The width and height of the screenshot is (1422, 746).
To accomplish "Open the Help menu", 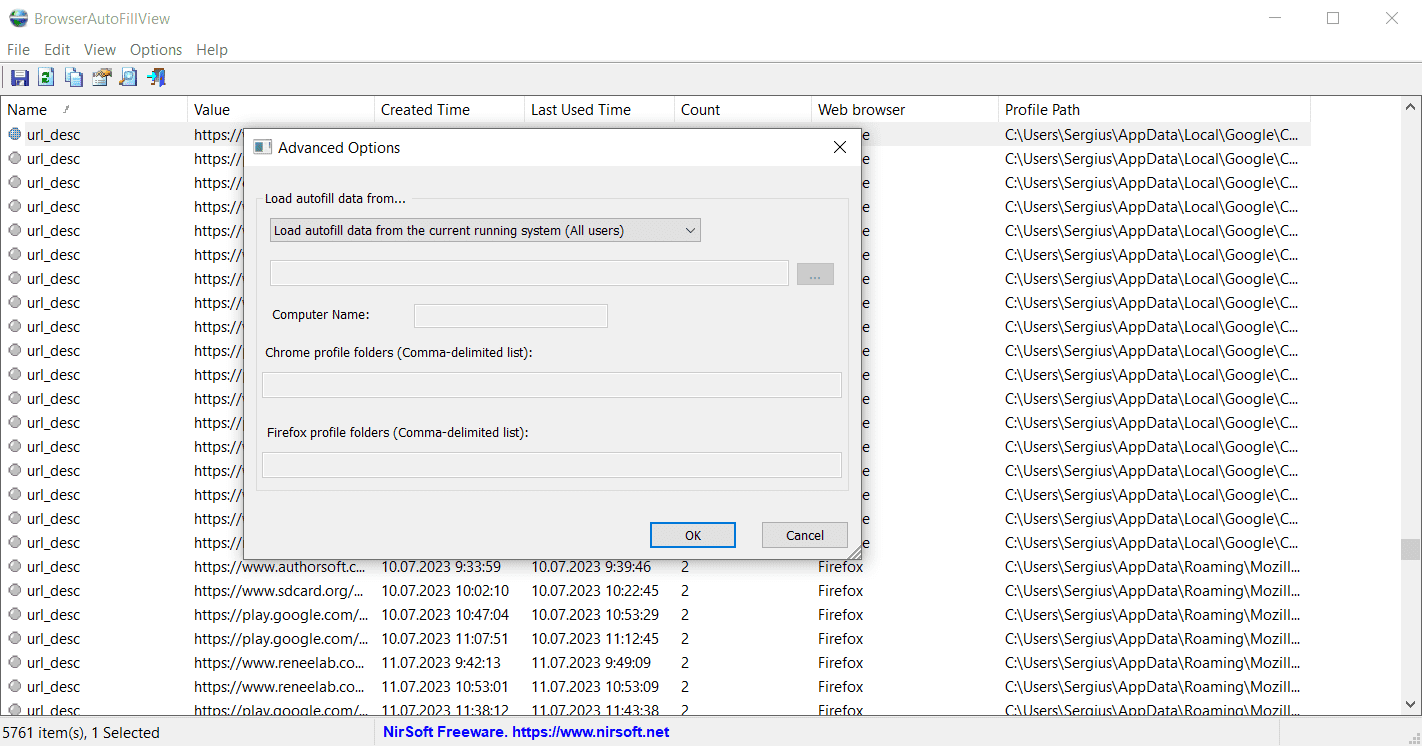I will click(212, 50).
